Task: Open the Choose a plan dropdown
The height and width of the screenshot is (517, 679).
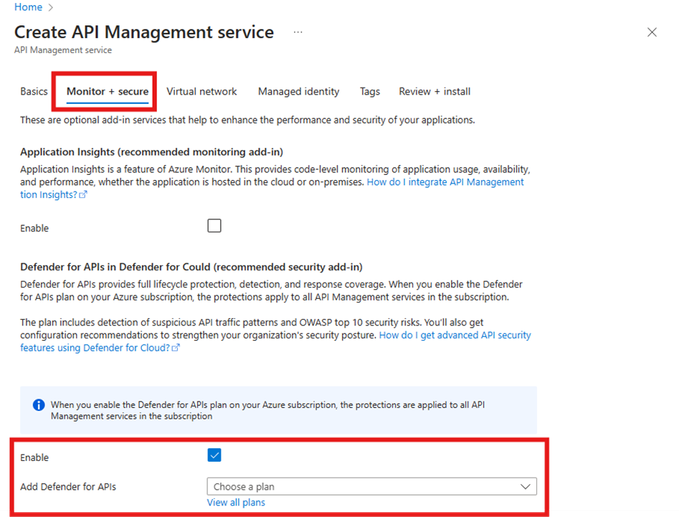Action: click(x=372, y=487)
